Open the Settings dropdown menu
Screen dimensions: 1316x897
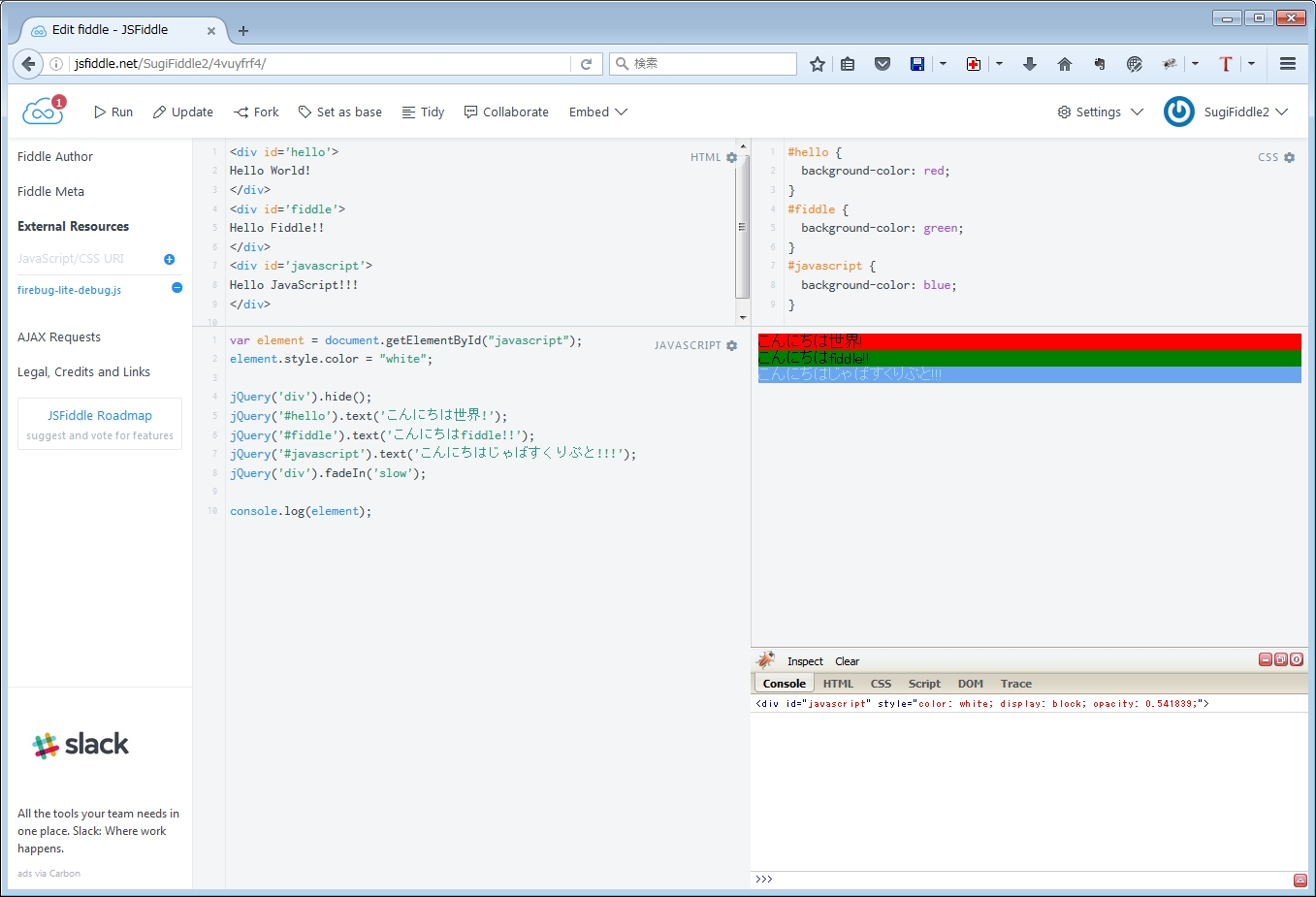point(1100,112)
